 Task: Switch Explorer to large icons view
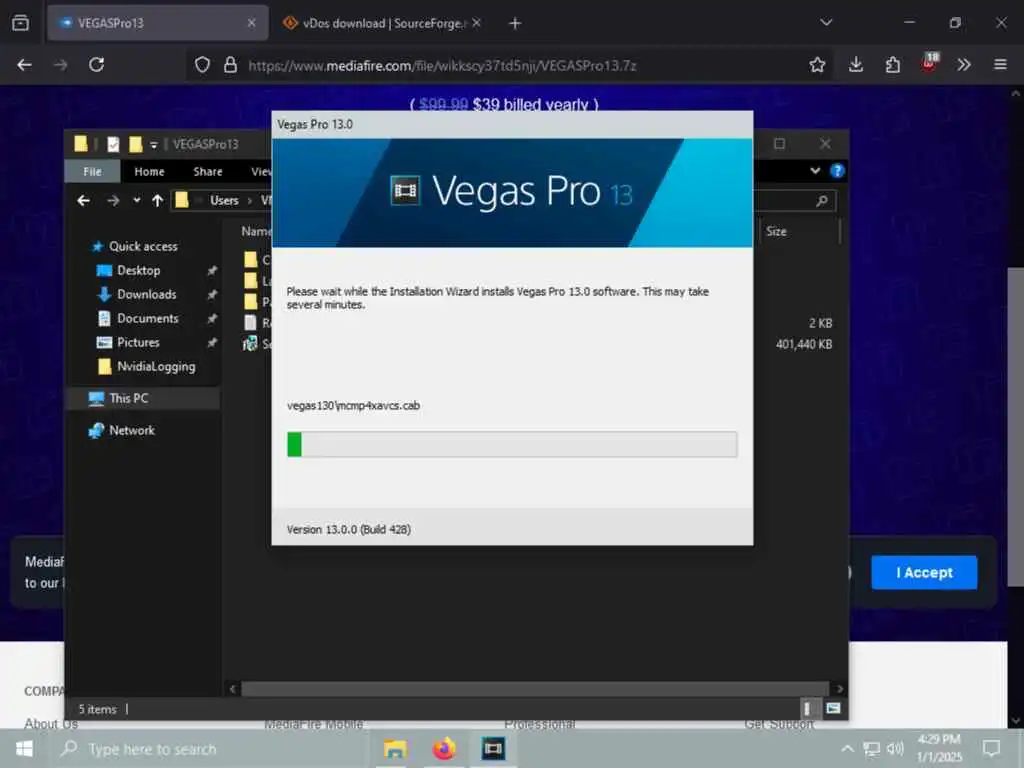tap(833, 709)
